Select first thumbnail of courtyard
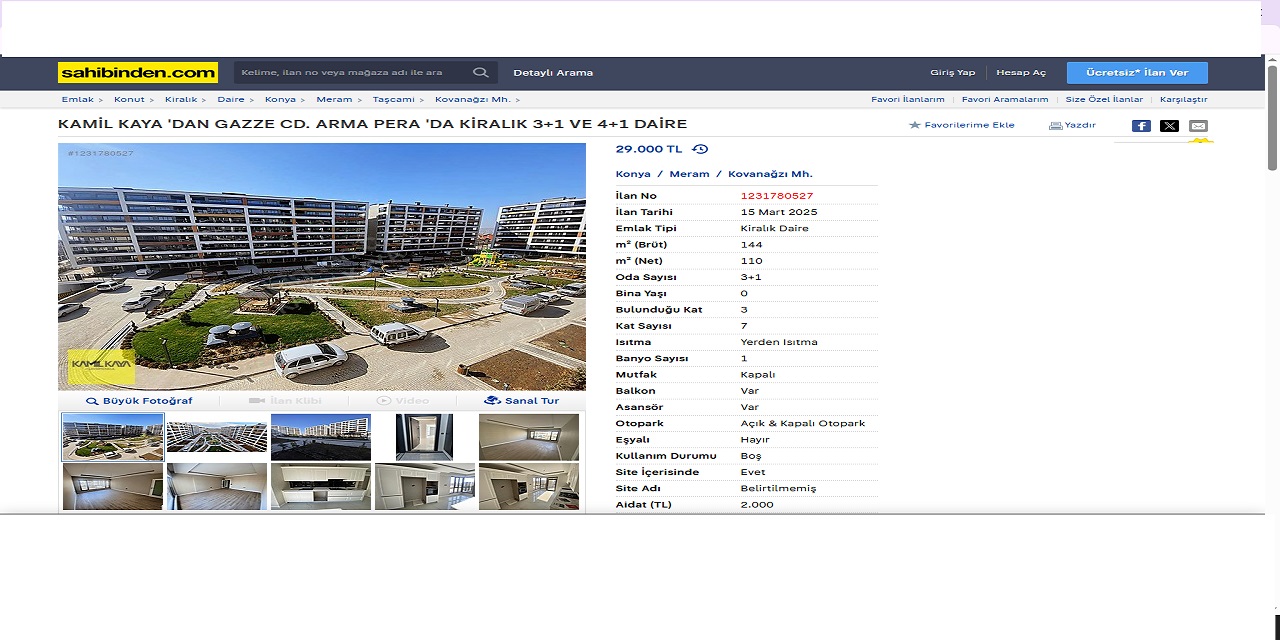The width and height of the screenshot is (1280, 640). pyautogui.click(x=113, y=437)
